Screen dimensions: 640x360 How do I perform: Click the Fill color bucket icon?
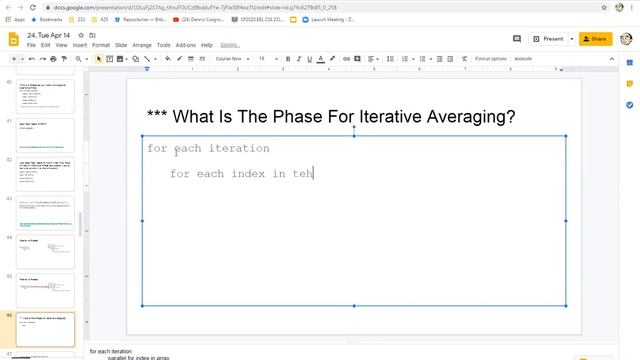(168, 59)
